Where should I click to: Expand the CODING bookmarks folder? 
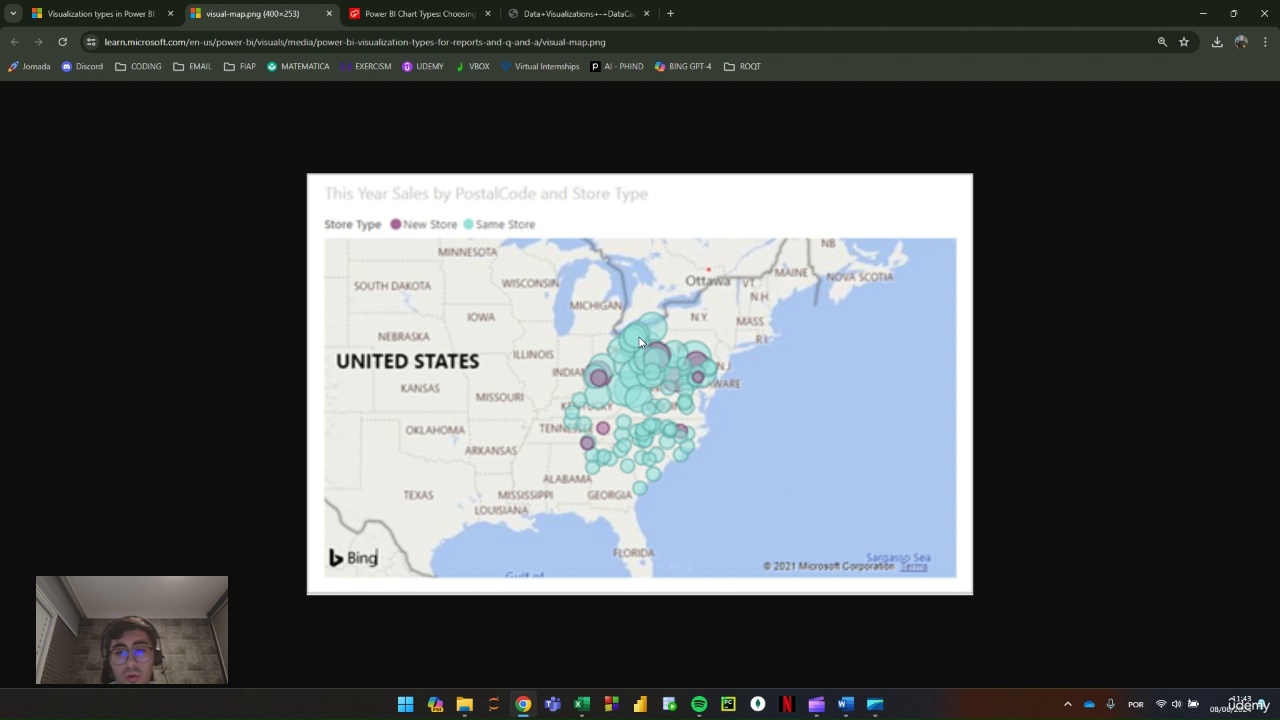[138, 67]
